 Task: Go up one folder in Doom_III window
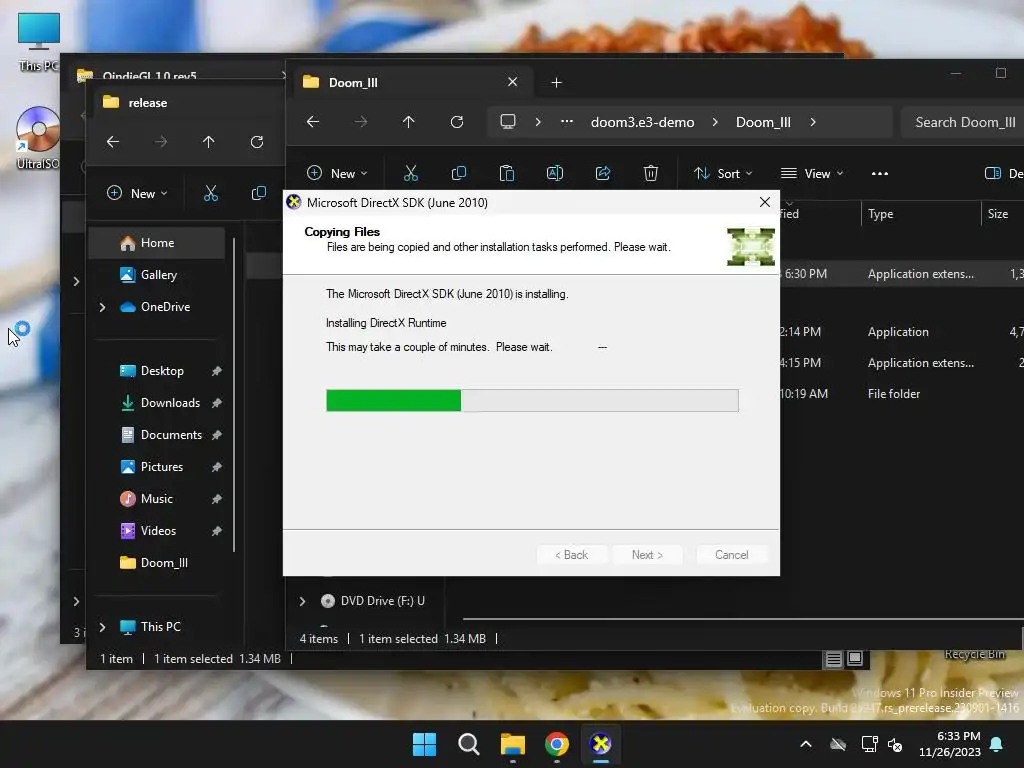point(408,121)
